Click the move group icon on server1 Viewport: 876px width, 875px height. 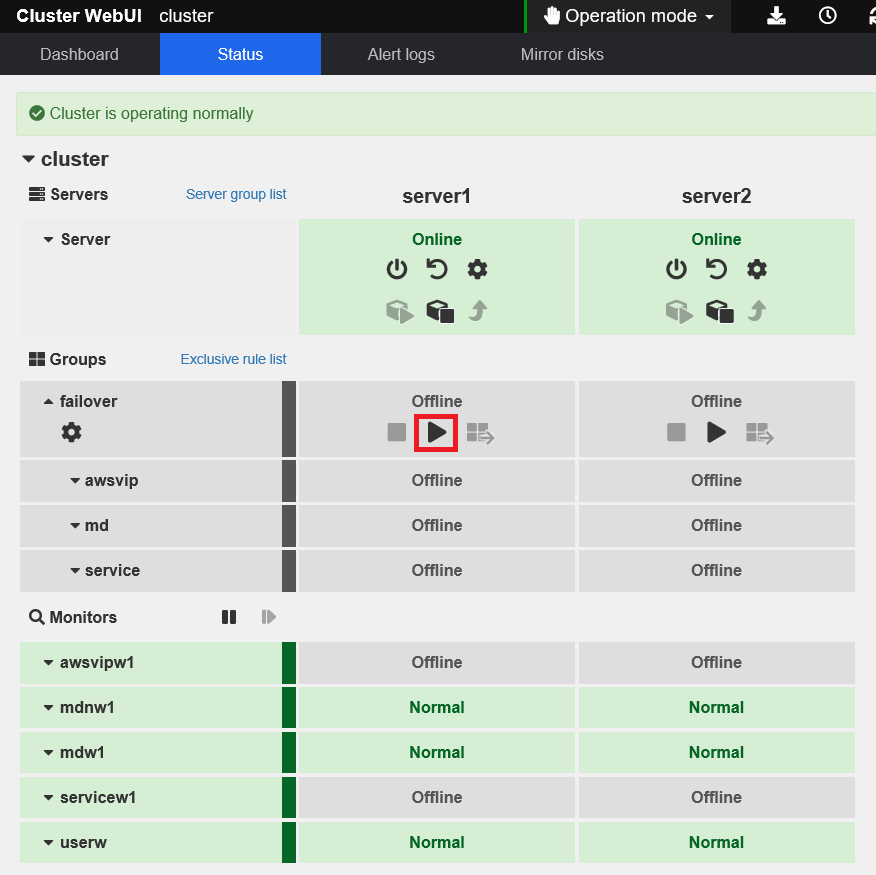[x=480, y=433]
